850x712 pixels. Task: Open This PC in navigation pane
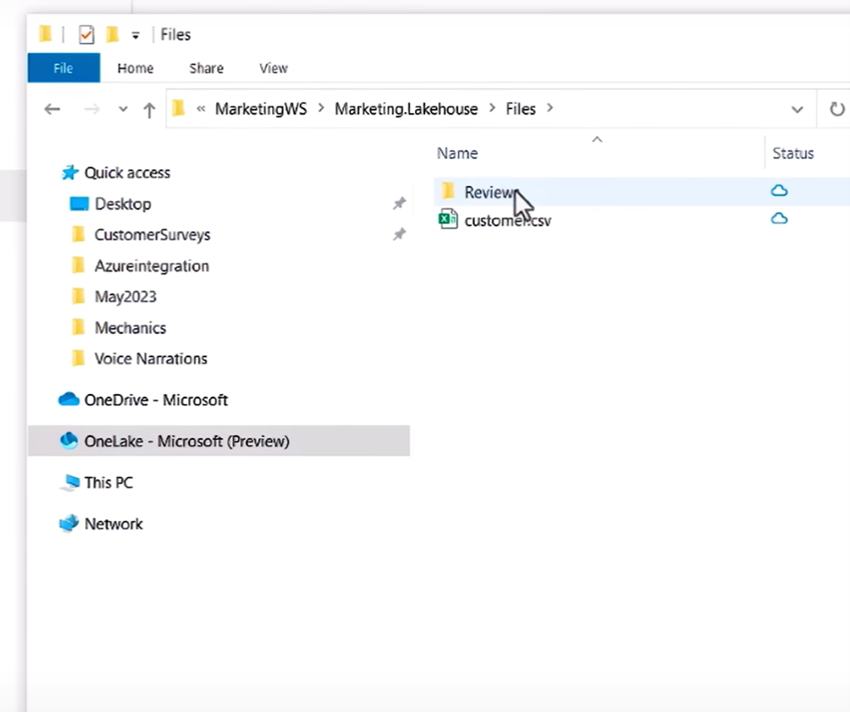pyautogui.click(x=108, y=483)
